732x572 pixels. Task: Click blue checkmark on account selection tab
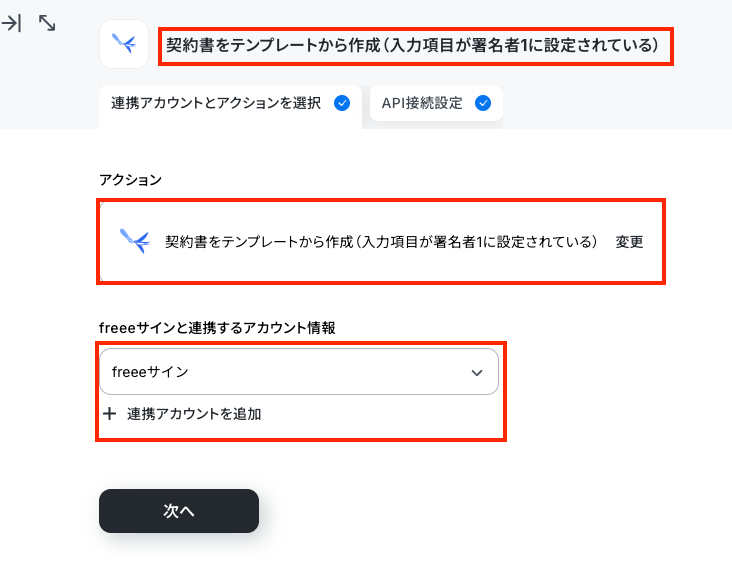click(342, 103)
